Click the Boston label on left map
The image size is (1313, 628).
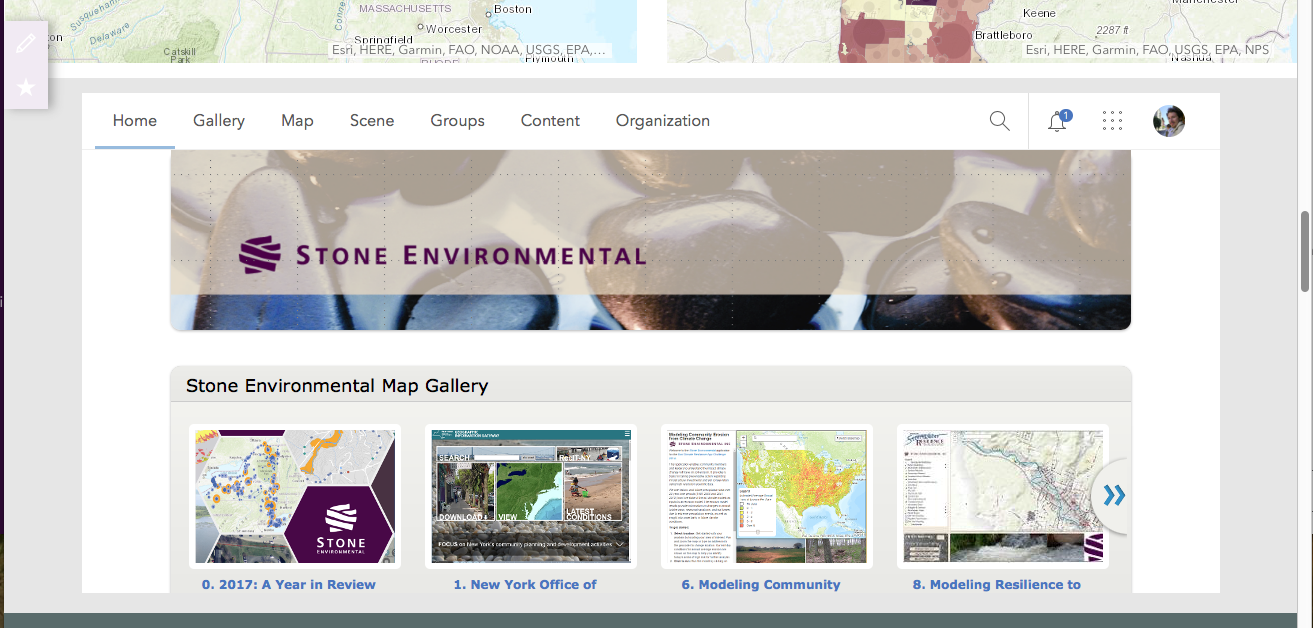tap(513, 9)
